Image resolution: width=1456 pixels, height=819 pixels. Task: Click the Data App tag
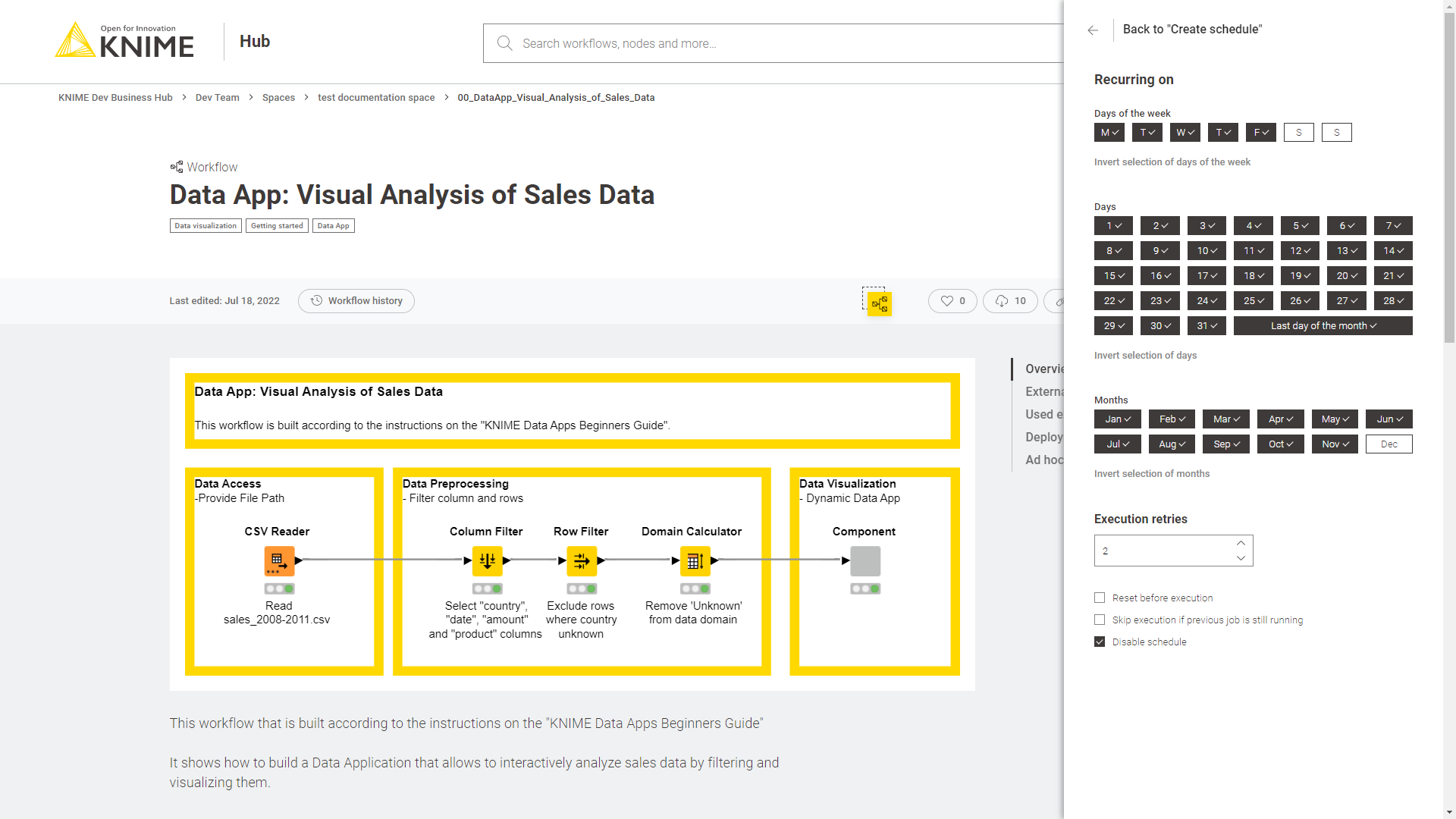click(334, 226)
